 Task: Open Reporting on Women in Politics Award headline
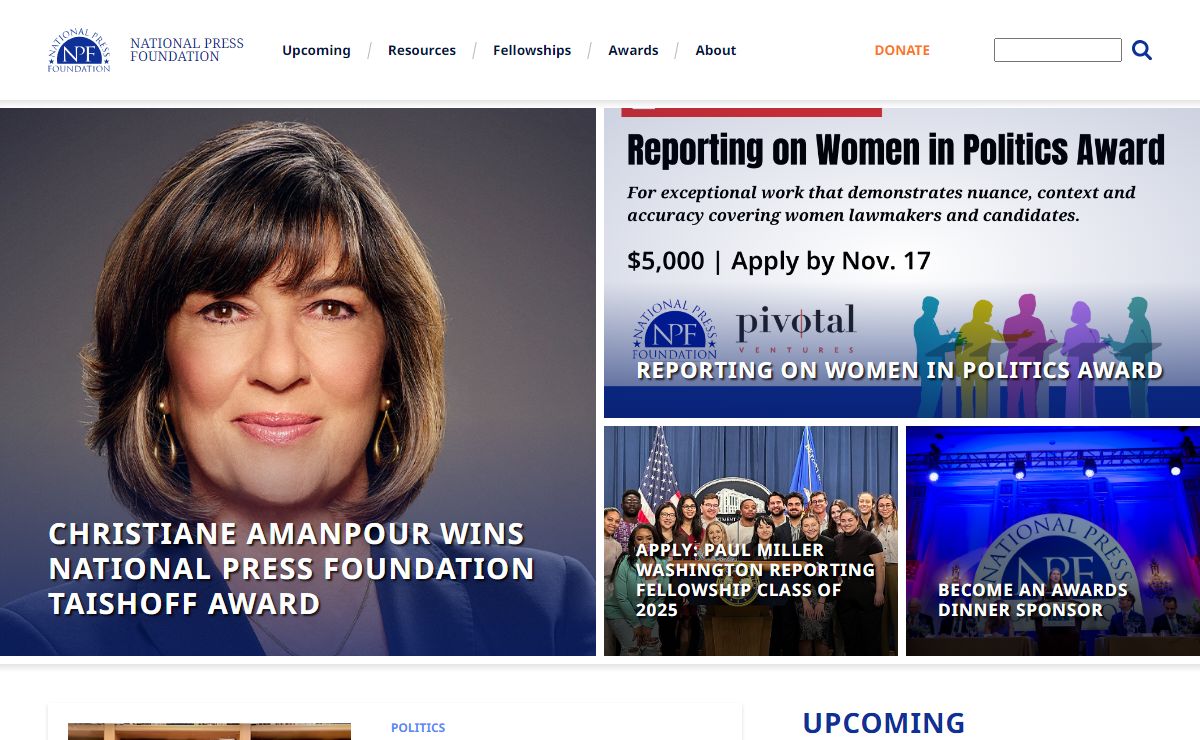tap(899, 370)
